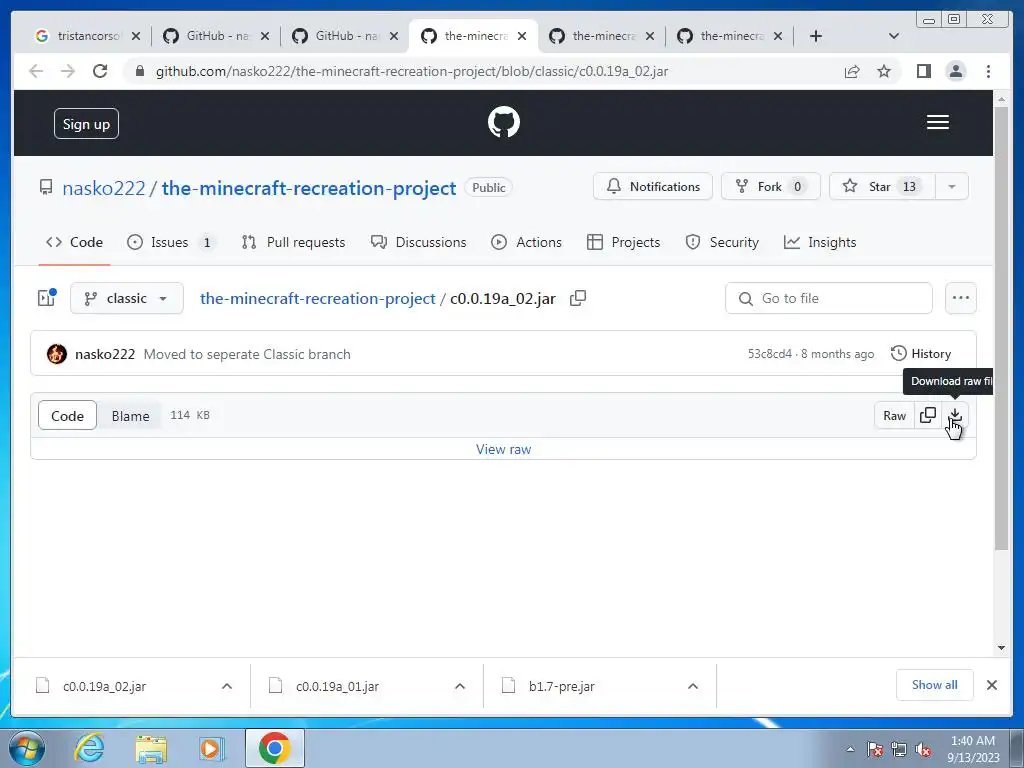
Task: Click nasko222 avatar in commit row
Action: pyautogui.click(x=57, y=354)
